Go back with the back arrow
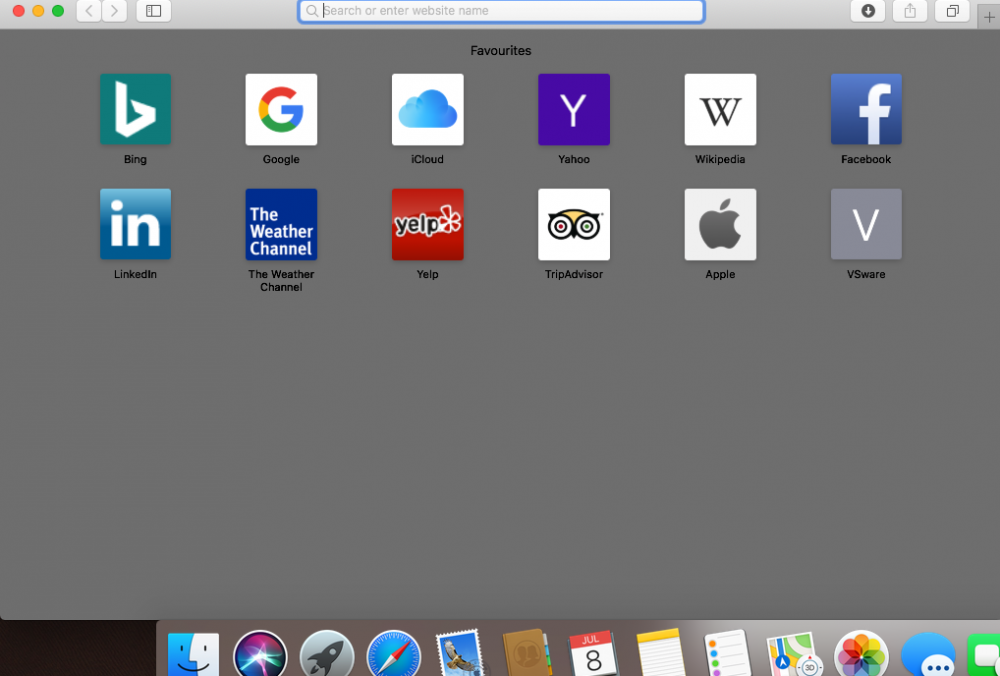 (89, 11)
